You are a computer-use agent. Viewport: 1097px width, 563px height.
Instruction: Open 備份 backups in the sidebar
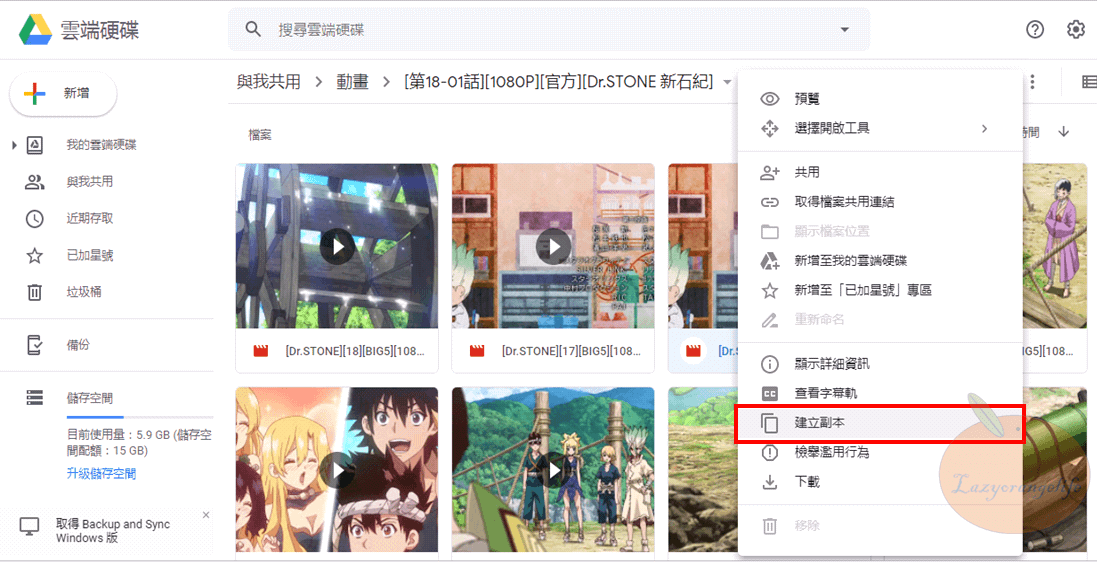point(78,344)
